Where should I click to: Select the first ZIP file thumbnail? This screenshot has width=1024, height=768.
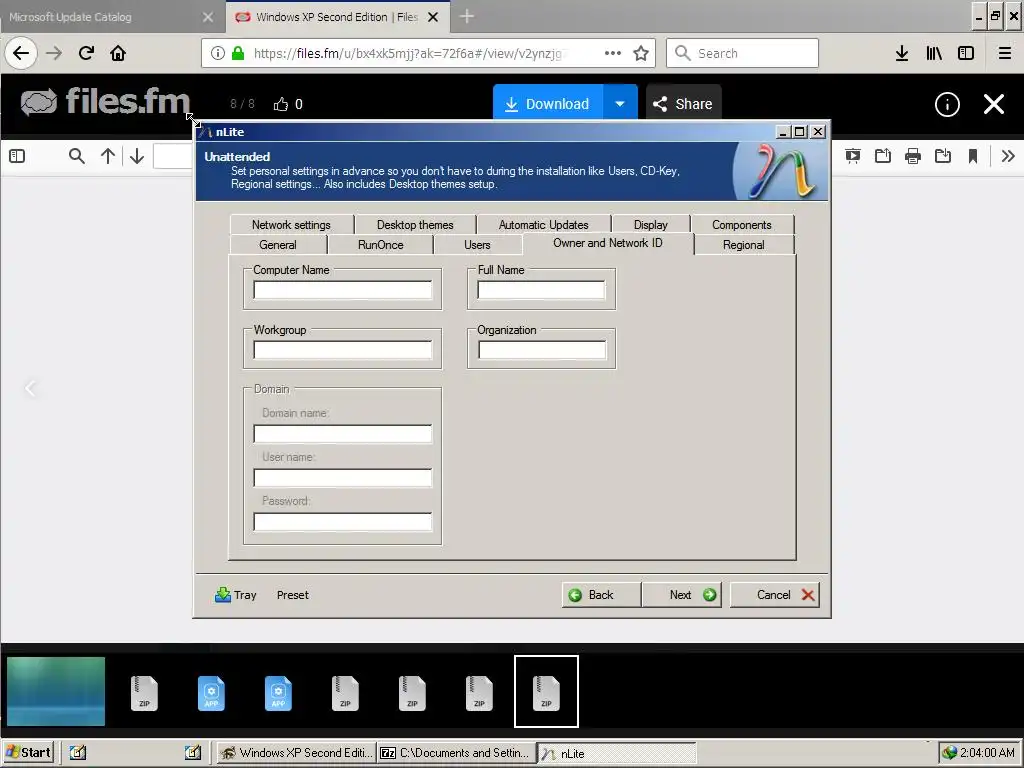click(x=144, y=692)
